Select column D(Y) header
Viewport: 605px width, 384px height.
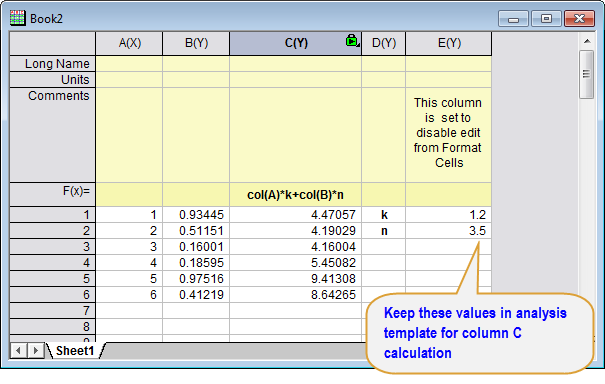384,43
